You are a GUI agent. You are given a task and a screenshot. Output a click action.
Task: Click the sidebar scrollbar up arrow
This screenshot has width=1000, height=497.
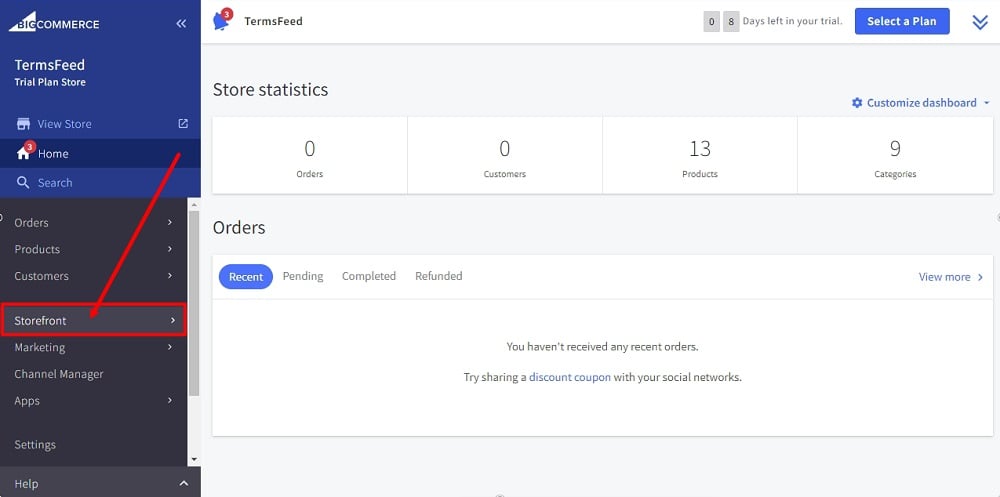[195, 204]
